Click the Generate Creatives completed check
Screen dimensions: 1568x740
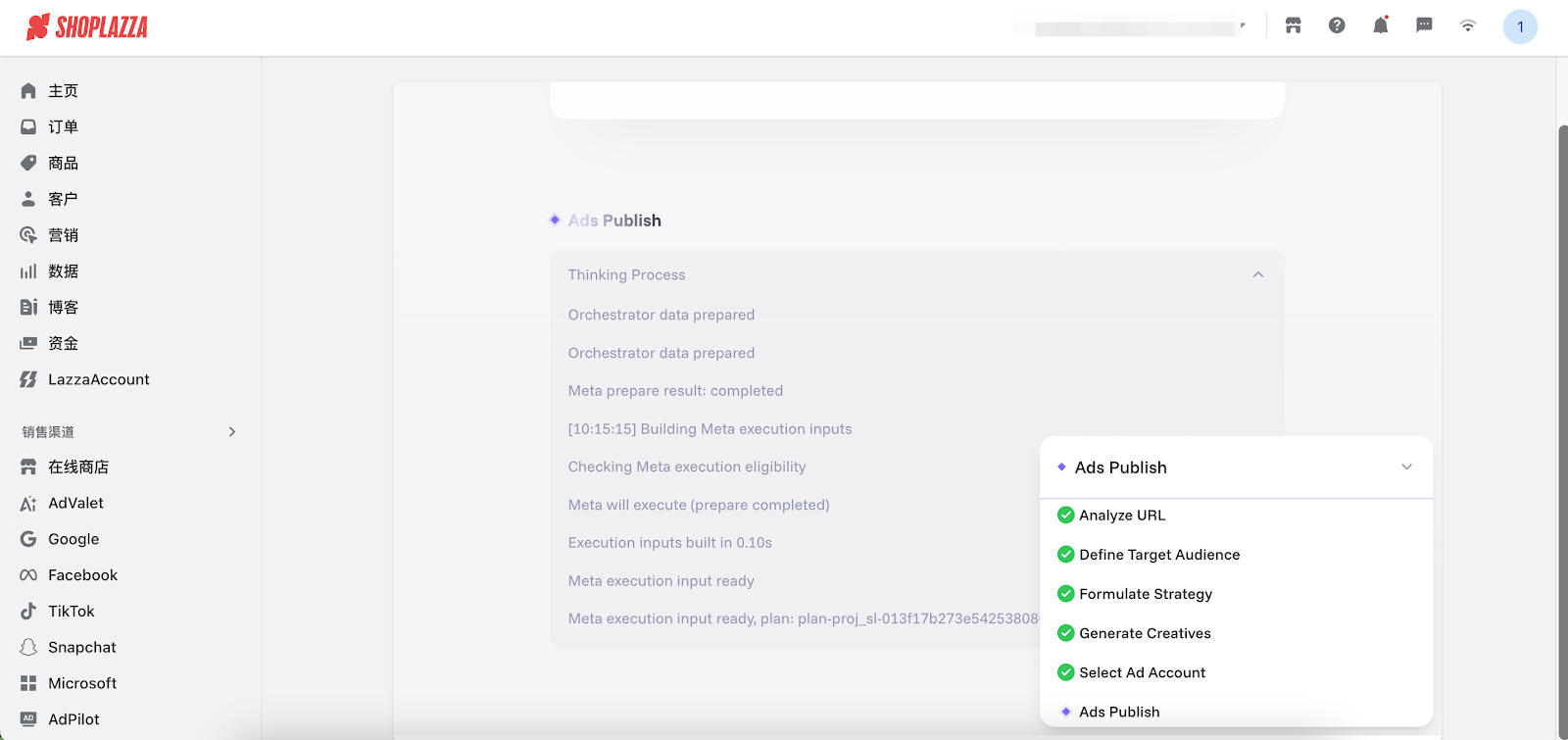(x=1066, y=633)
